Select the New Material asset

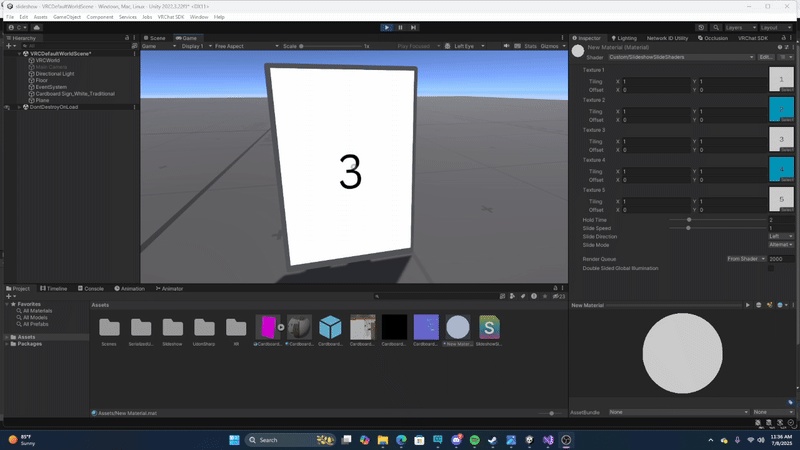coord(458,331)
